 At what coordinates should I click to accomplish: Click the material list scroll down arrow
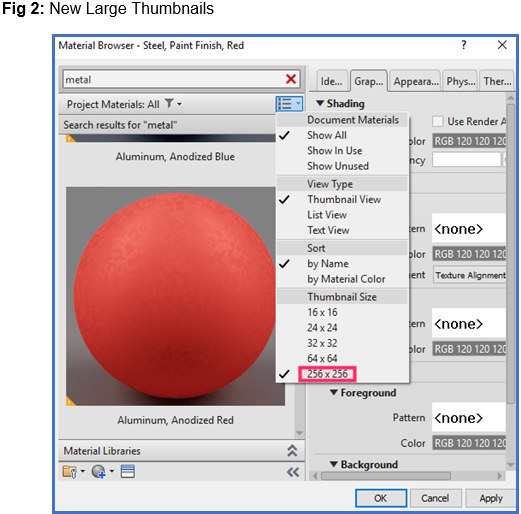coord(299,433)
